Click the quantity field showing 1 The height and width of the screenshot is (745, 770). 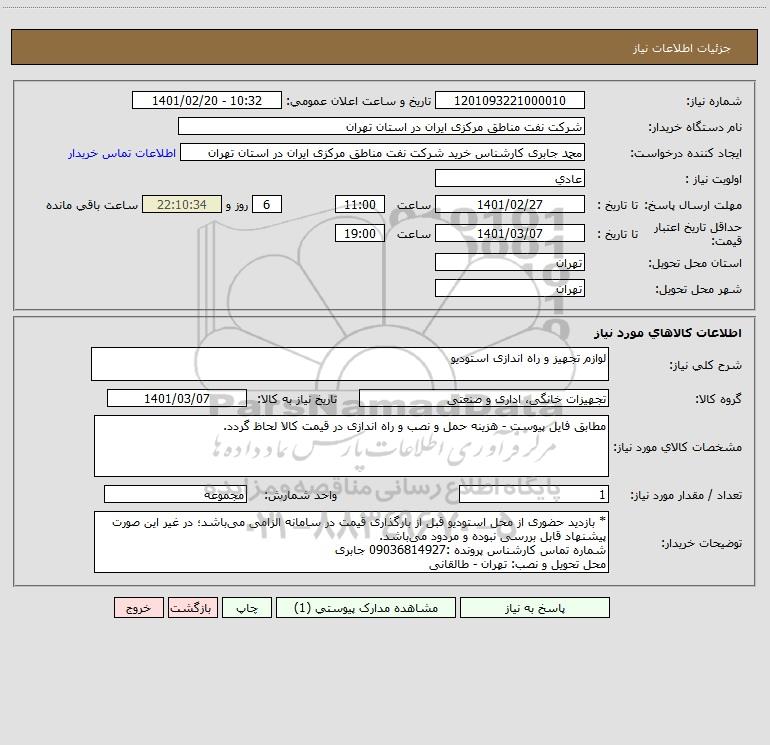[534, 495]
